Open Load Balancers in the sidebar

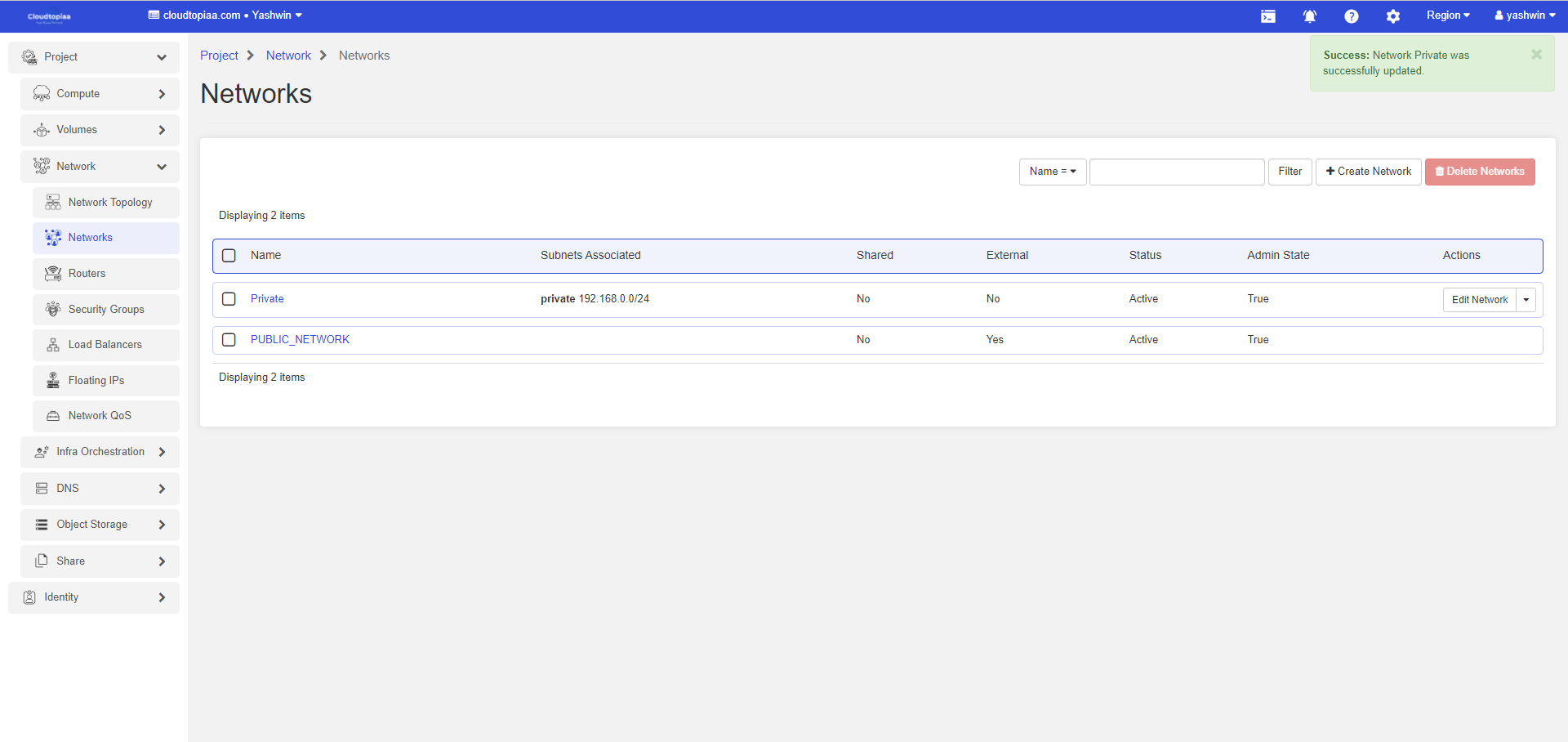pos(105,345)
